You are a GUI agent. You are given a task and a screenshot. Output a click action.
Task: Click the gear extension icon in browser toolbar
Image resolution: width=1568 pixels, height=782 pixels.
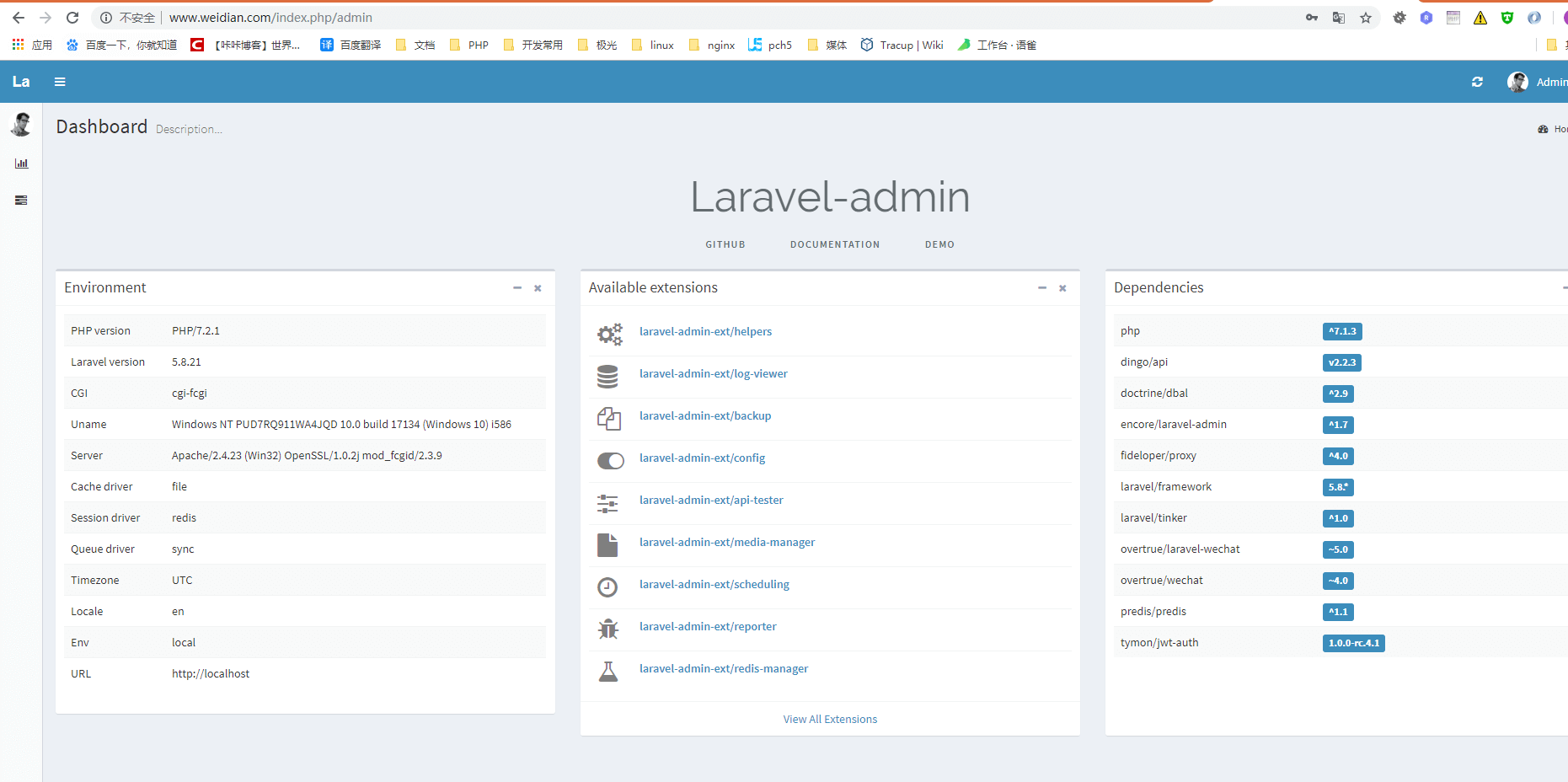click(1399, 18)
